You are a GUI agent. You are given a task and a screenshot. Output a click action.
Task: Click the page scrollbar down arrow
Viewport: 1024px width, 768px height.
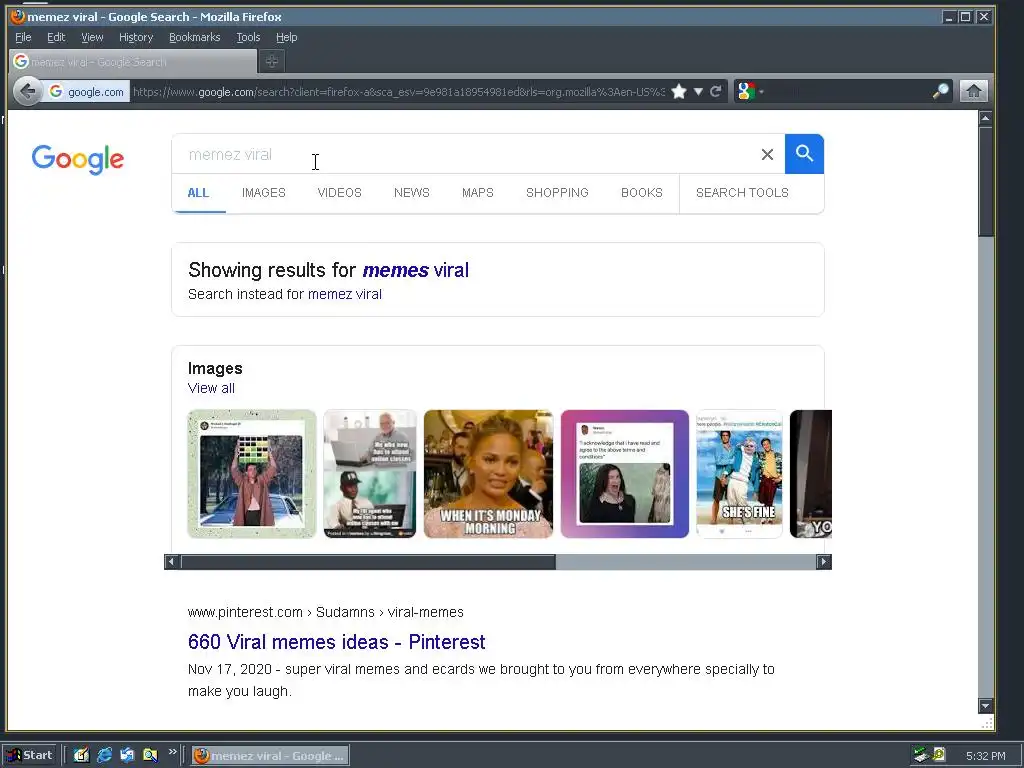pyautogui.click(x=985, y=705)
